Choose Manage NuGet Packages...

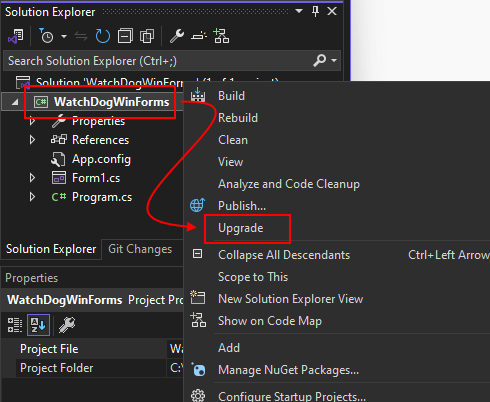288,370
